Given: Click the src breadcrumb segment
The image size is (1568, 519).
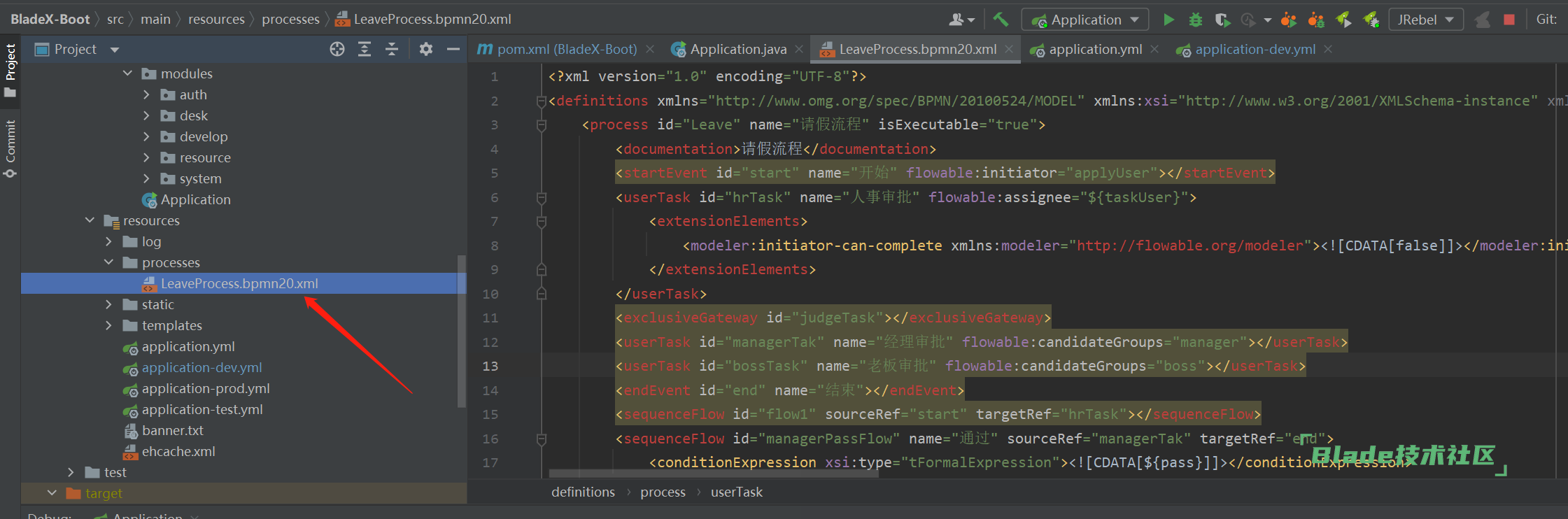Looking at the screenshot, I should pyautogui.click(x=115, y=19).
